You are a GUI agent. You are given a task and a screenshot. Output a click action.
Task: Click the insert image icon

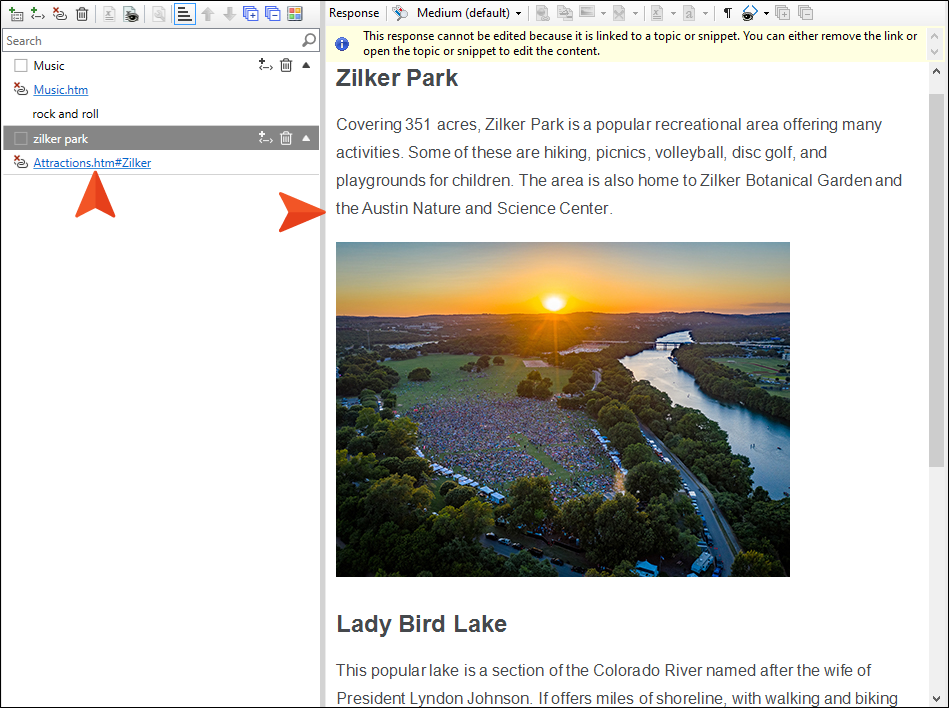point(587,12)
